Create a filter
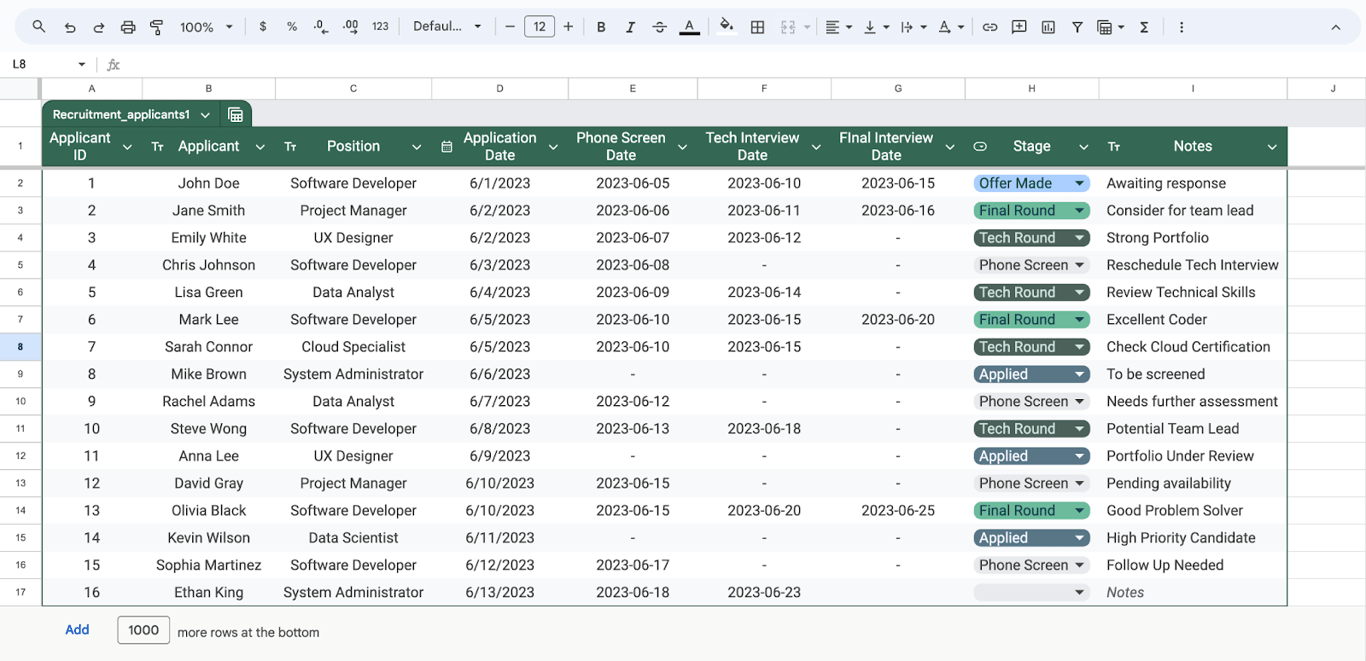The image size is (1366, 661). (x=1077, y=27)
